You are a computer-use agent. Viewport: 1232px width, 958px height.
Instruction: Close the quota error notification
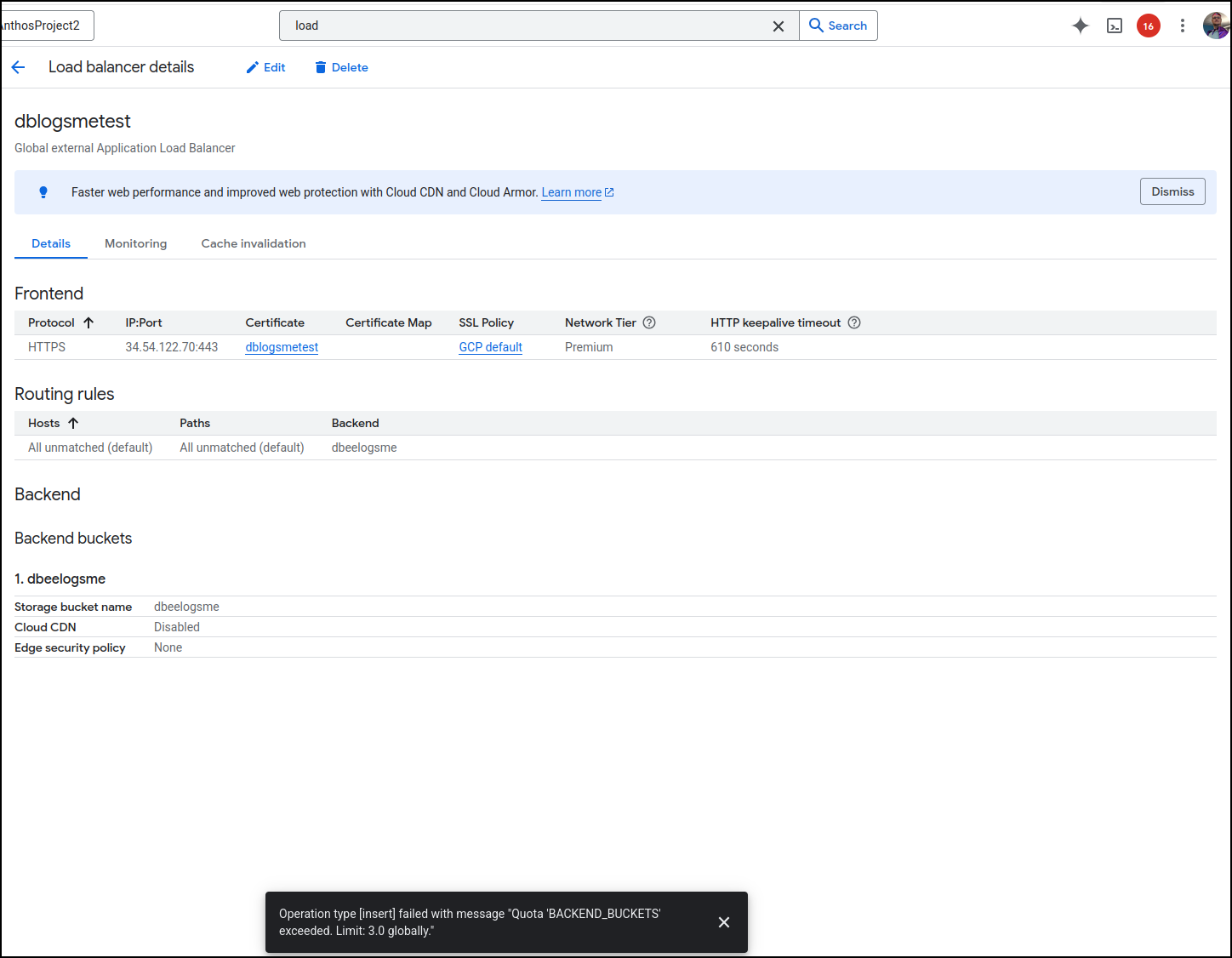click(724, 922)
